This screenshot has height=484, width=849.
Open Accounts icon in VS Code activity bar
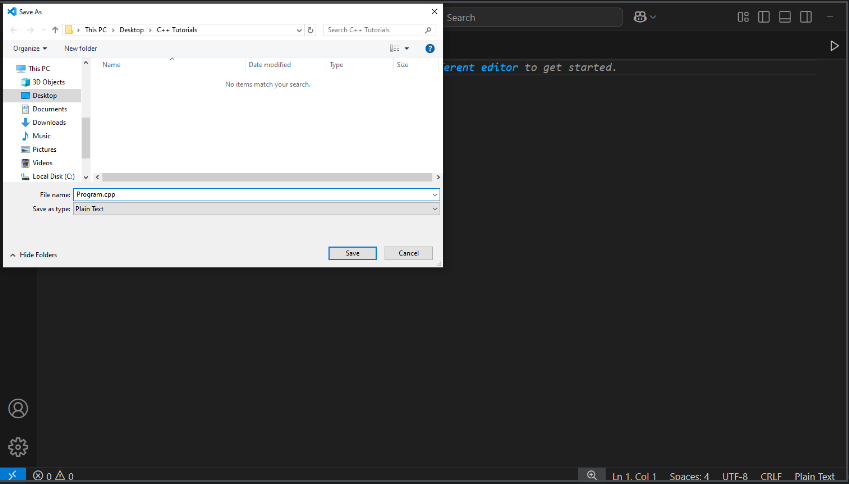(18, 408)
